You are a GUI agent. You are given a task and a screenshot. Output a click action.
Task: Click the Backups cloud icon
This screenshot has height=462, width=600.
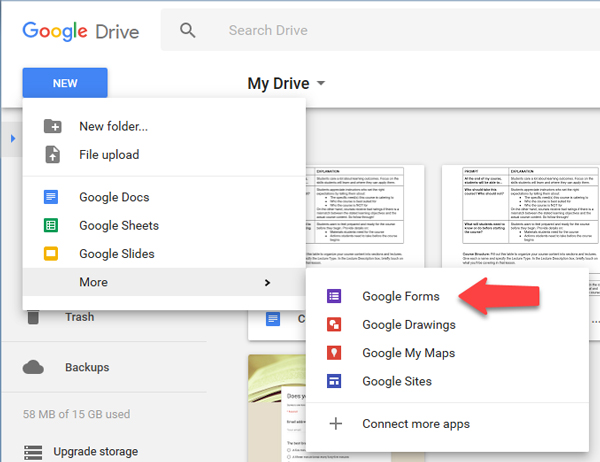click(33, 367)
